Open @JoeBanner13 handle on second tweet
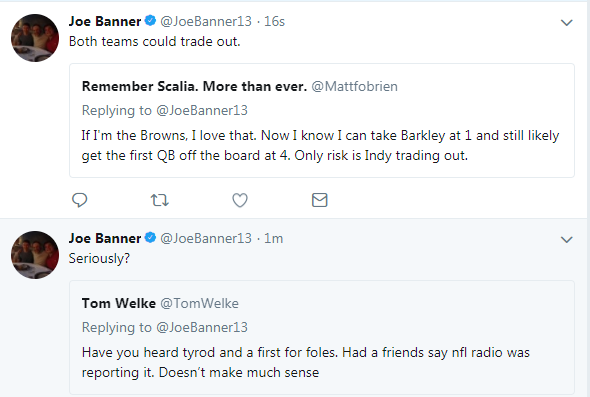The width and height of the screenshot is (590, 397). [x=206, y=238]
